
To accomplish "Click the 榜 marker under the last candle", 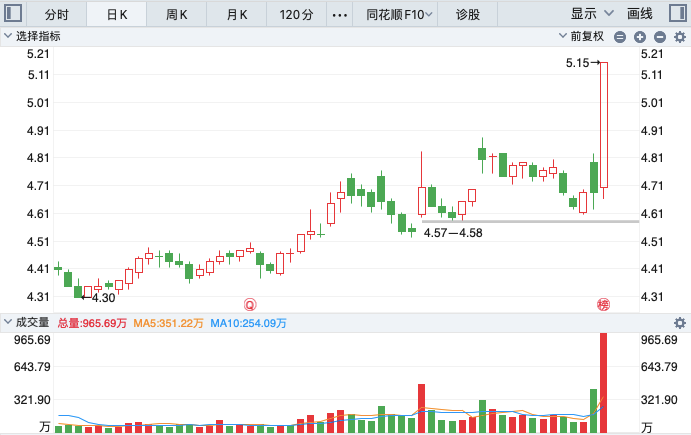I will point(603,305).
